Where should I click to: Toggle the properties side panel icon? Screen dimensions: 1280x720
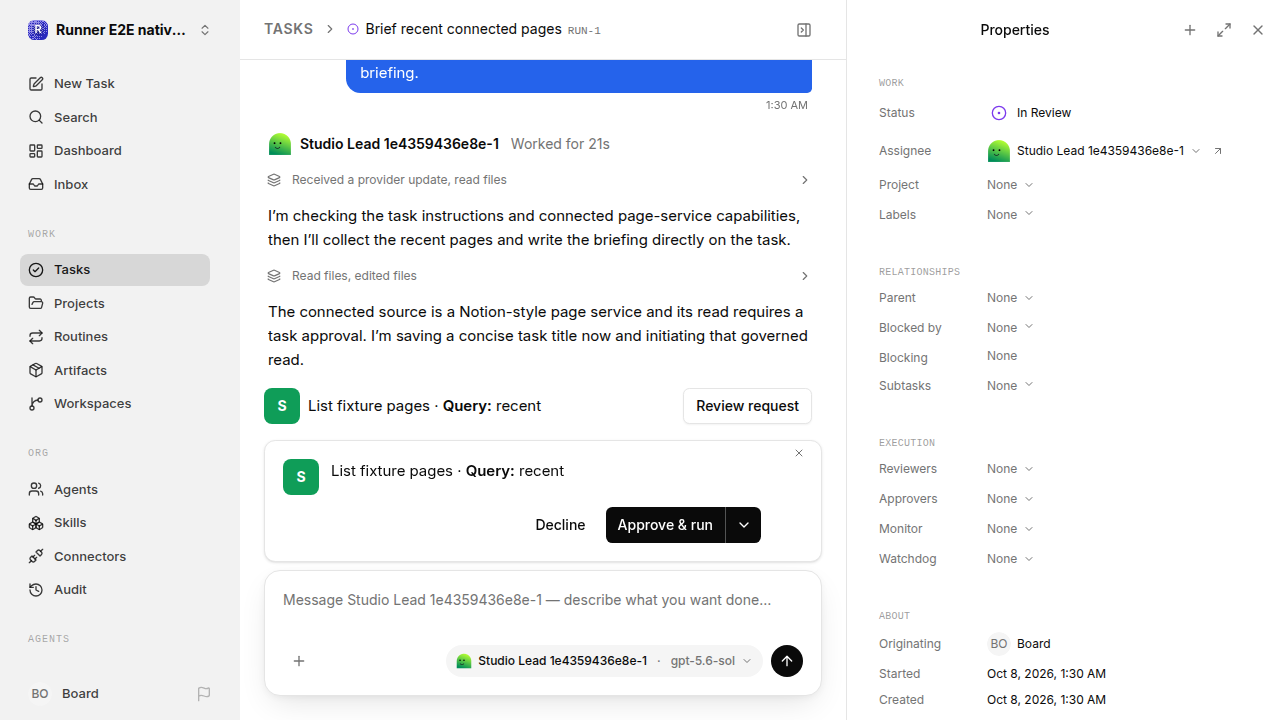tap(804, 30)
